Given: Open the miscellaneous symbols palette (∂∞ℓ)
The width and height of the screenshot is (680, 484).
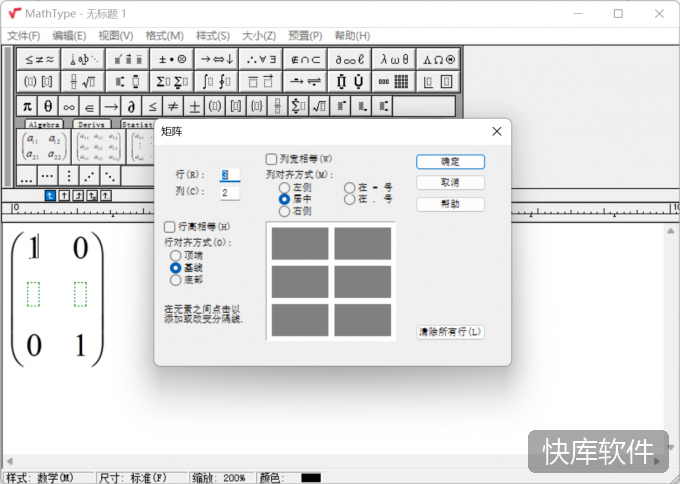Looking at the screenshot, I should coord(349,59).
